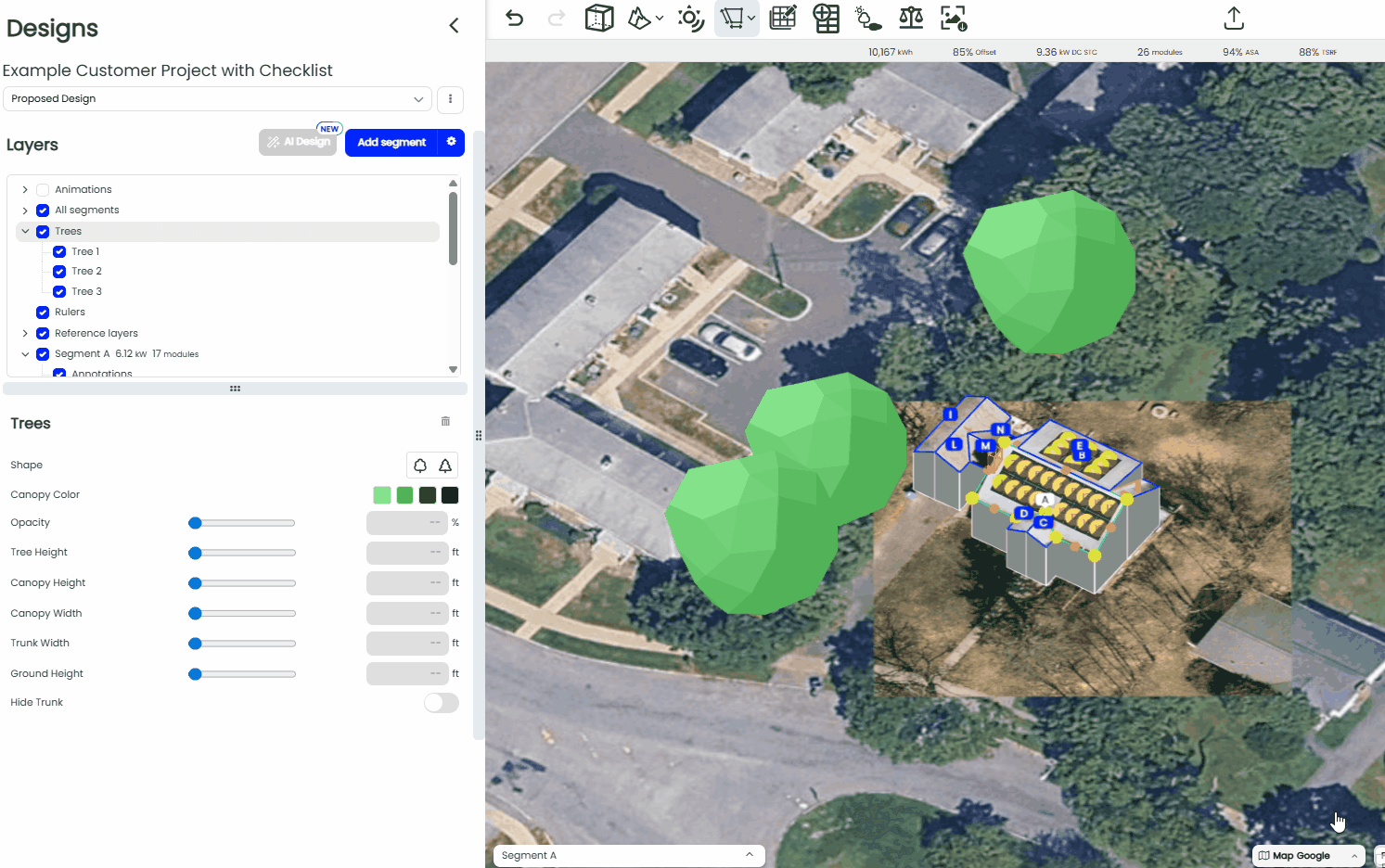Click the AI Design button
This screenshot has height=868, width=1385.
(298, 142)
